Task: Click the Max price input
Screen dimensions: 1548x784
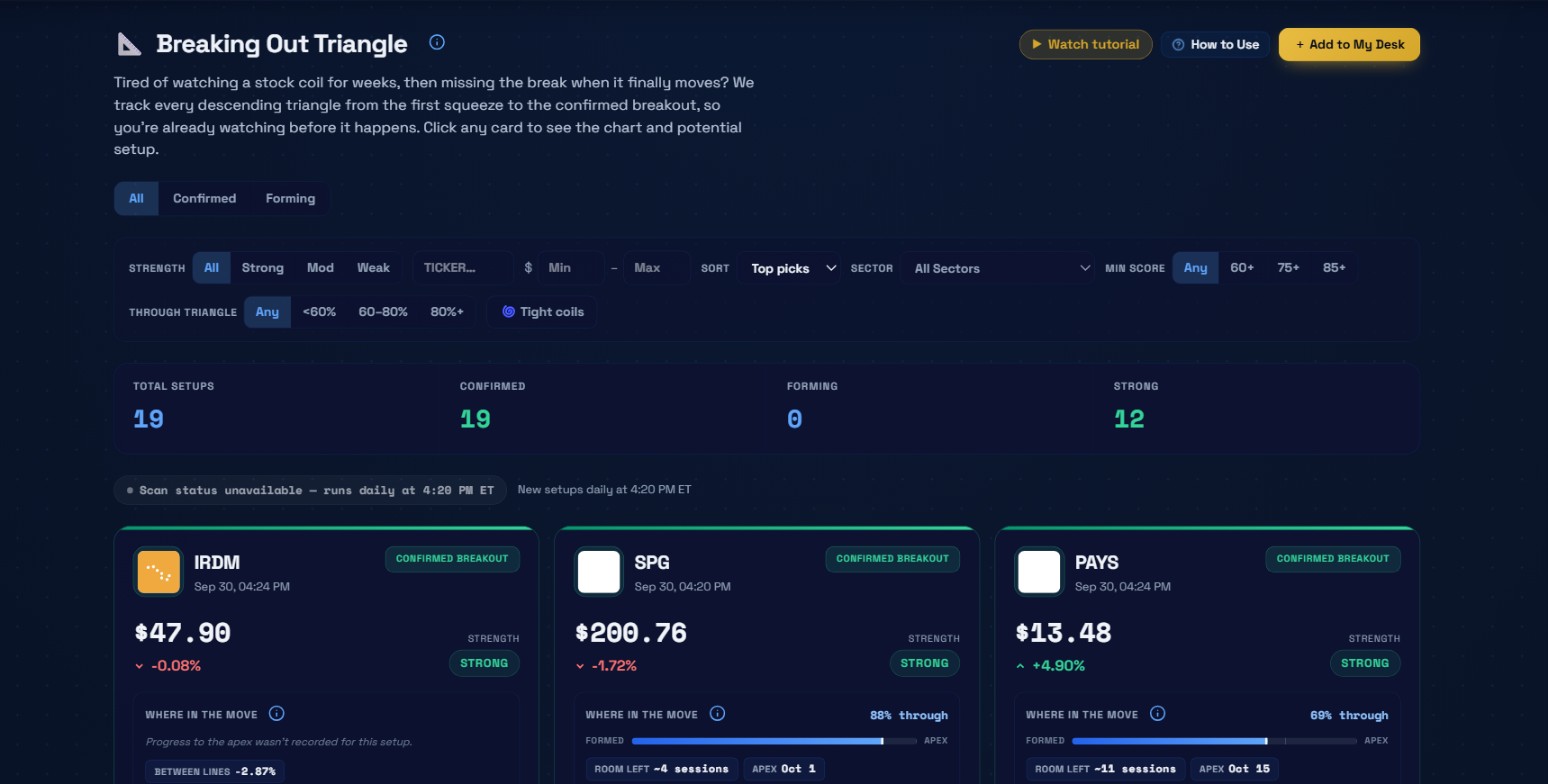Action: 656,268
